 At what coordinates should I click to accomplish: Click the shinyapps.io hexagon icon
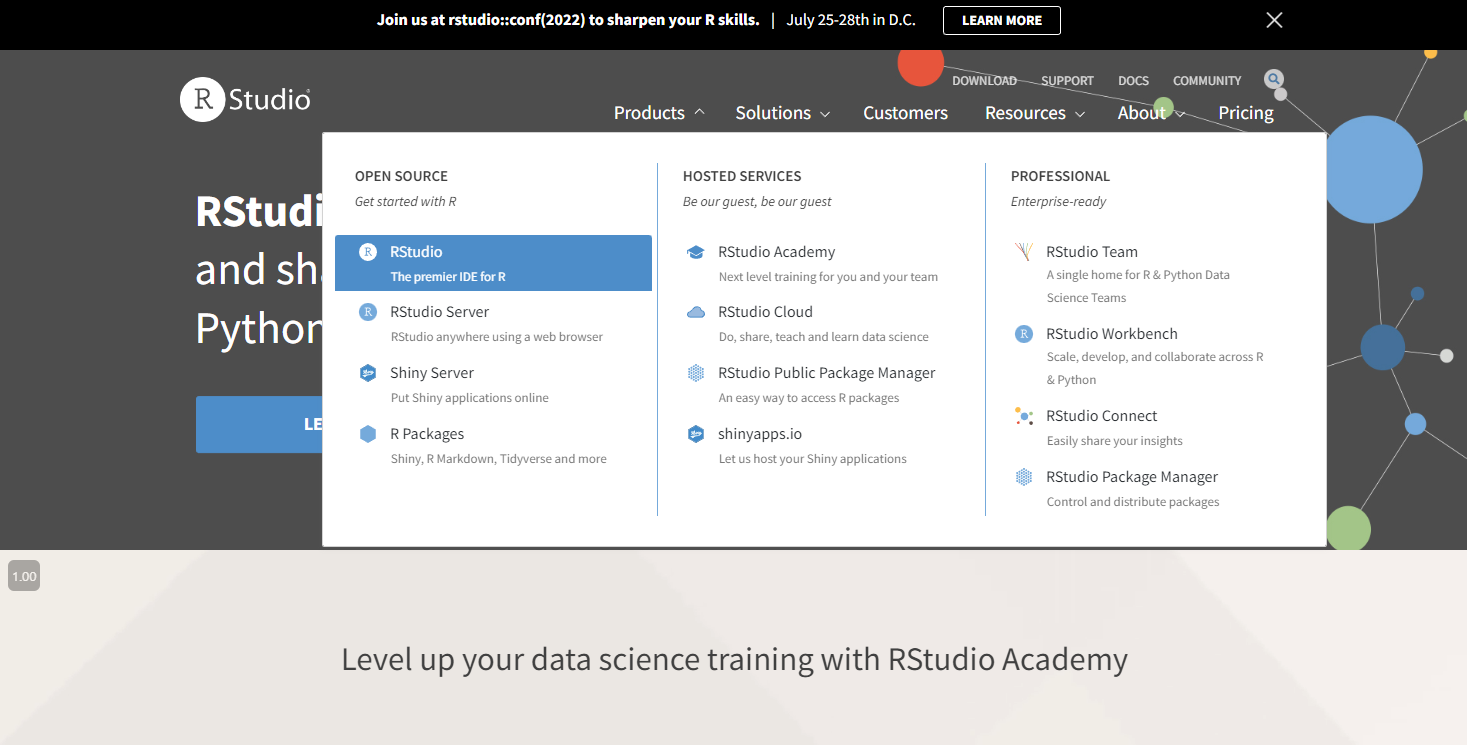[x=696, y=434]
